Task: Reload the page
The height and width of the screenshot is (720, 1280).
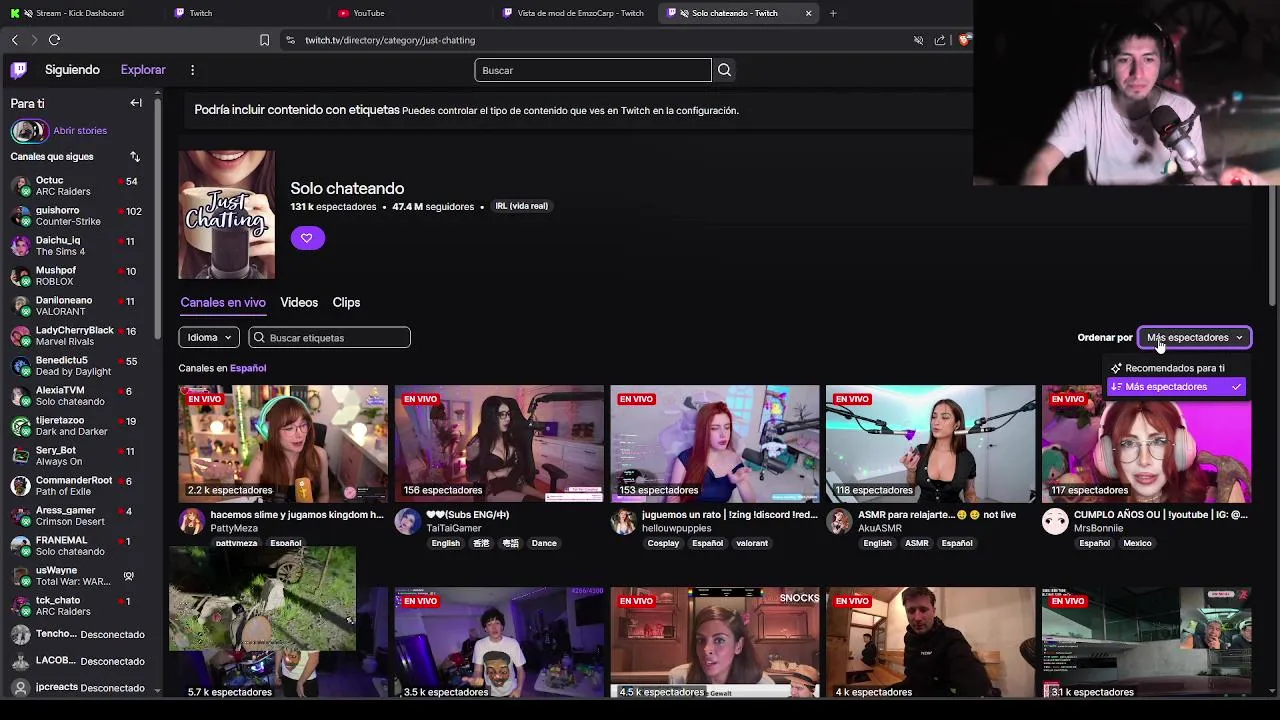Action: (x=54, y=40)
